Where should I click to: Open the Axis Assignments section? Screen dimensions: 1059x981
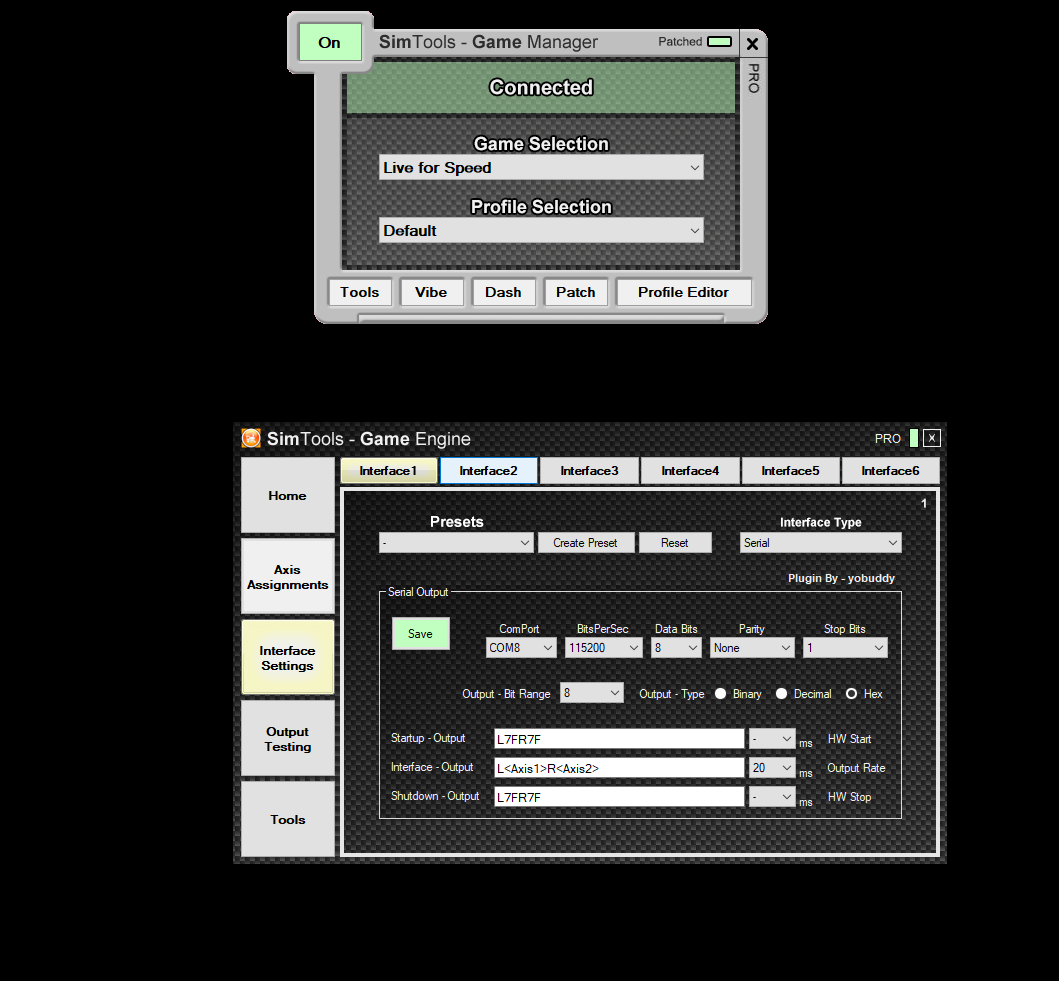tap(288, 577)
